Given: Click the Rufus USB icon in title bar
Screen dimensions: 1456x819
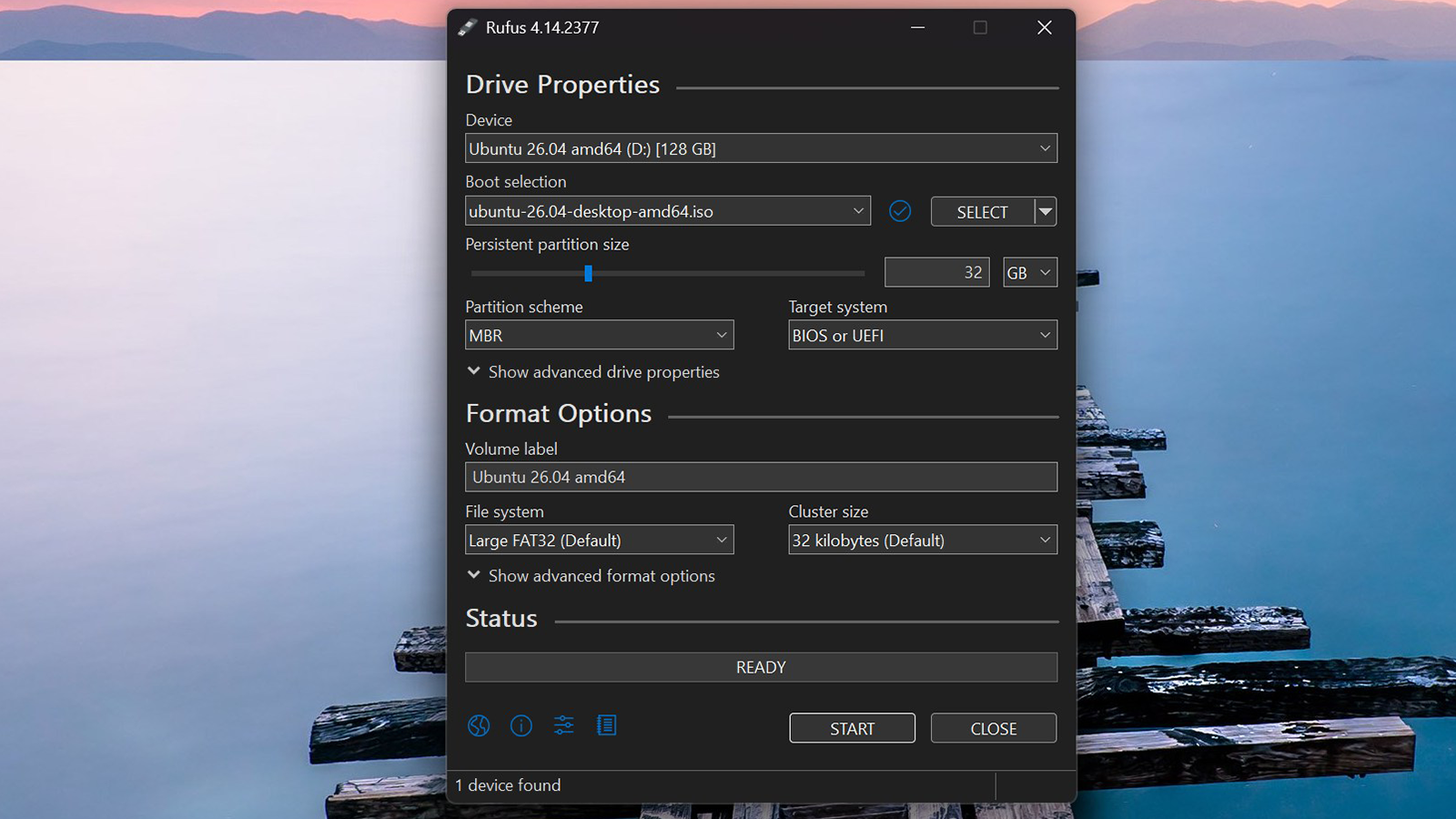Looking at the screenshot, I should tap(467, 27).
